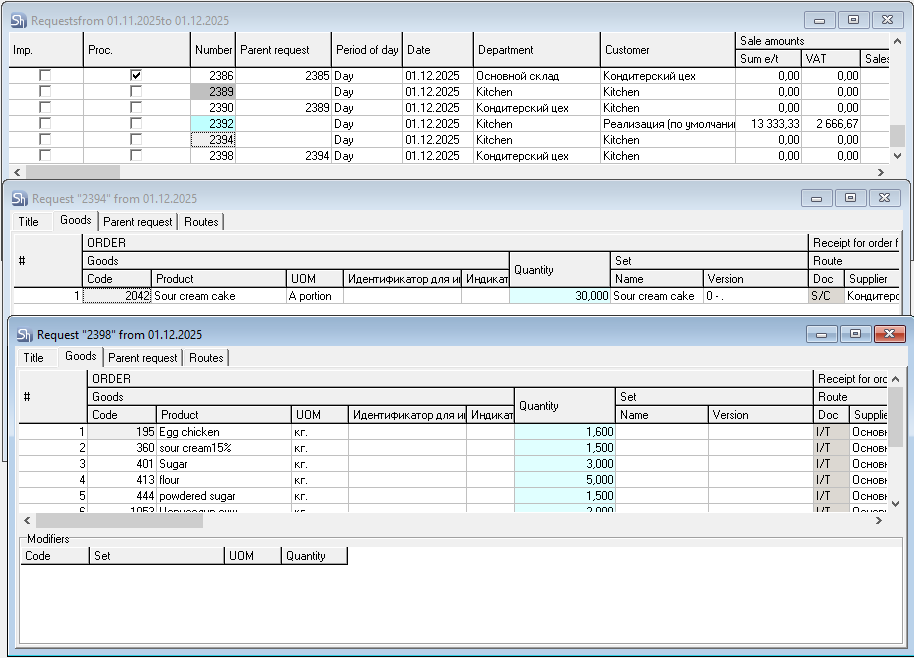Click the app icon in Requests list title bar
This screenshot has height=658, width=914.
[19, 21]
